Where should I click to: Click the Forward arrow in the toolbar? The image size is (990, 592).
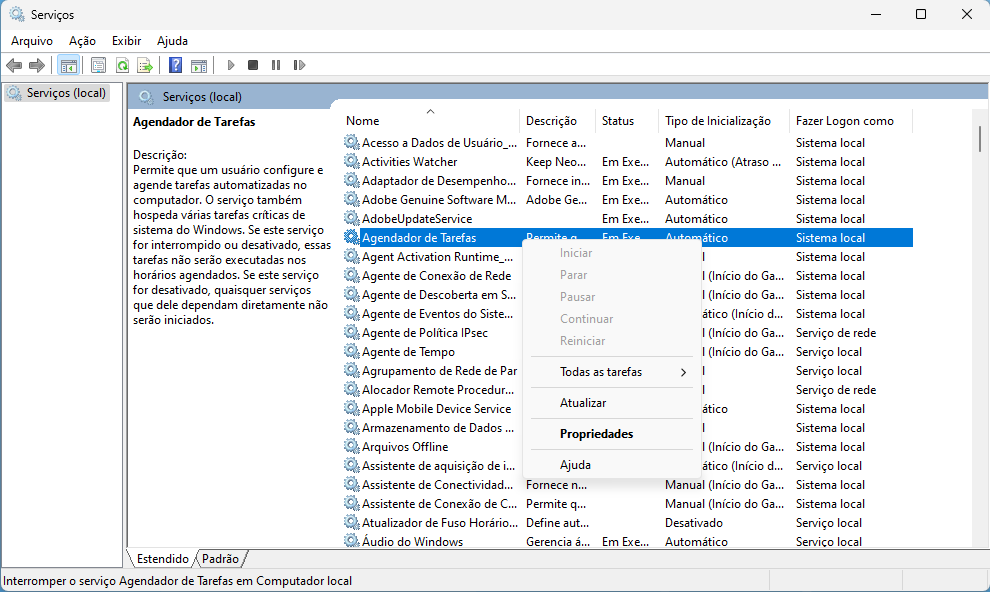37,65
